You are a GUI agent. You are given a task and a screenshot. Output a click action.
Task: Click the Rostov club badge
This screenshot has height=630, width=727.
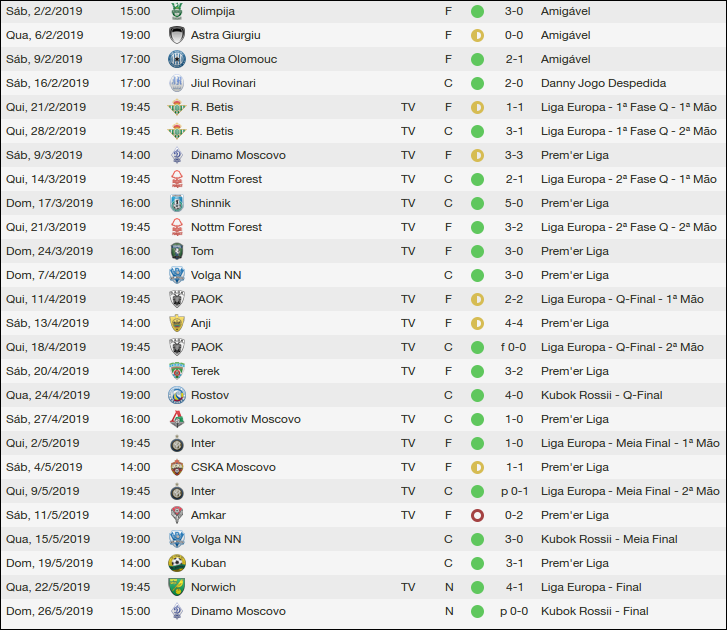coord(177,395)
